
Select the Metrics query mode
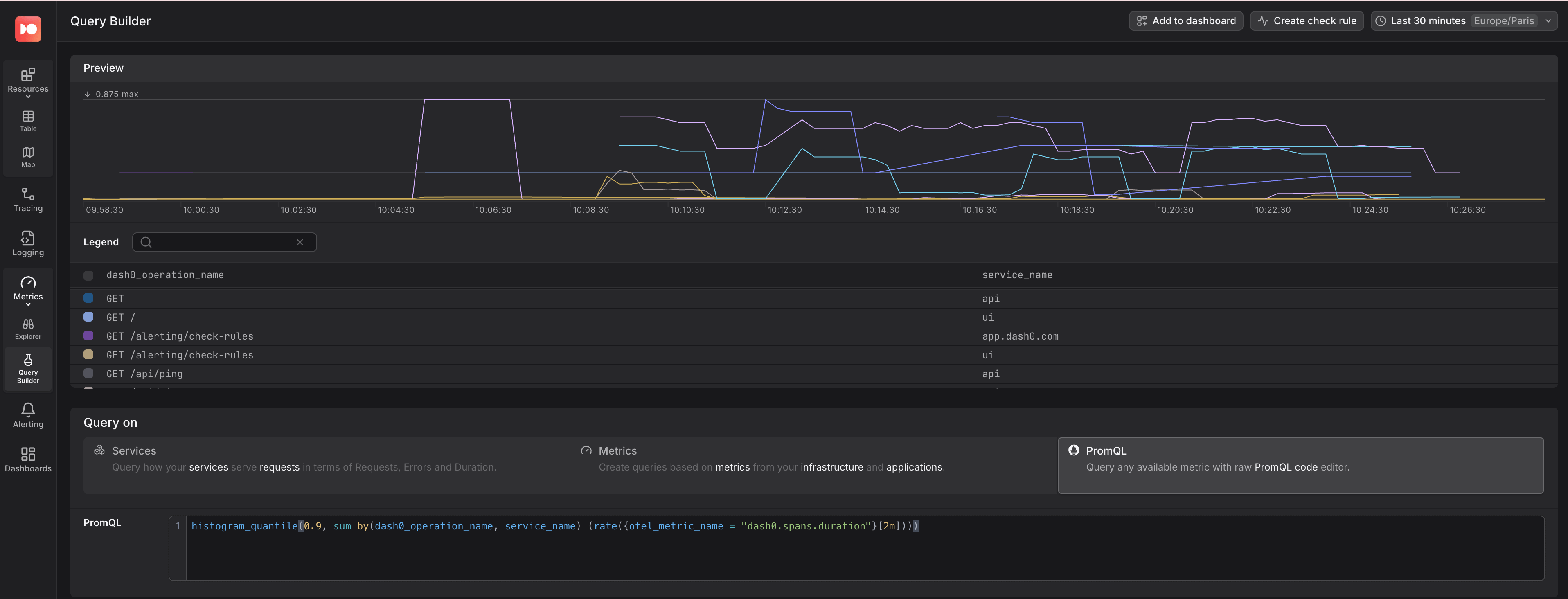pos(814,465)
